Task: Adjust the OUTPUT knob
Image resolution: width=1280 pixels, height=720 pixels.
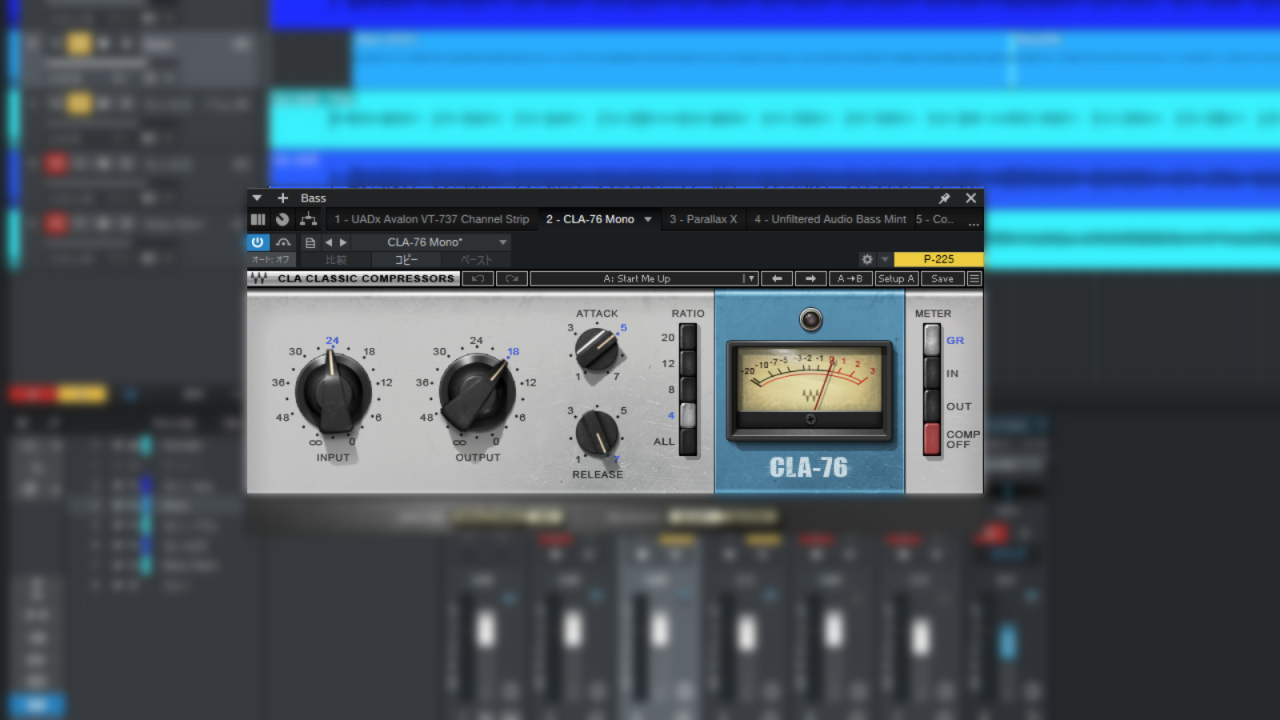Action: (x=478, y=392)
